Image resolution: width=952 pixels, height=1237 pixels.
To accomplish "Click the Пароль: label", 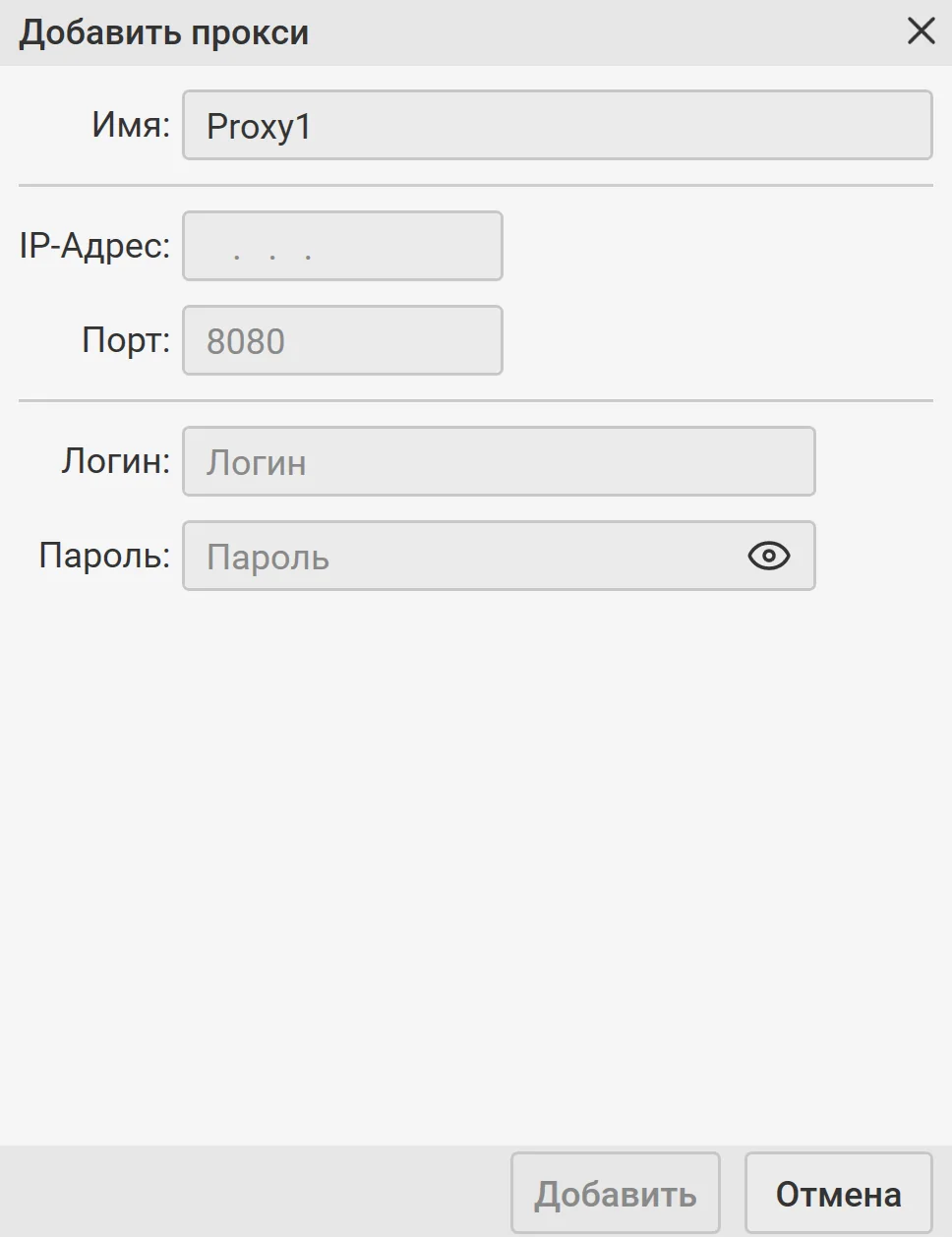I will click(104, 556).
